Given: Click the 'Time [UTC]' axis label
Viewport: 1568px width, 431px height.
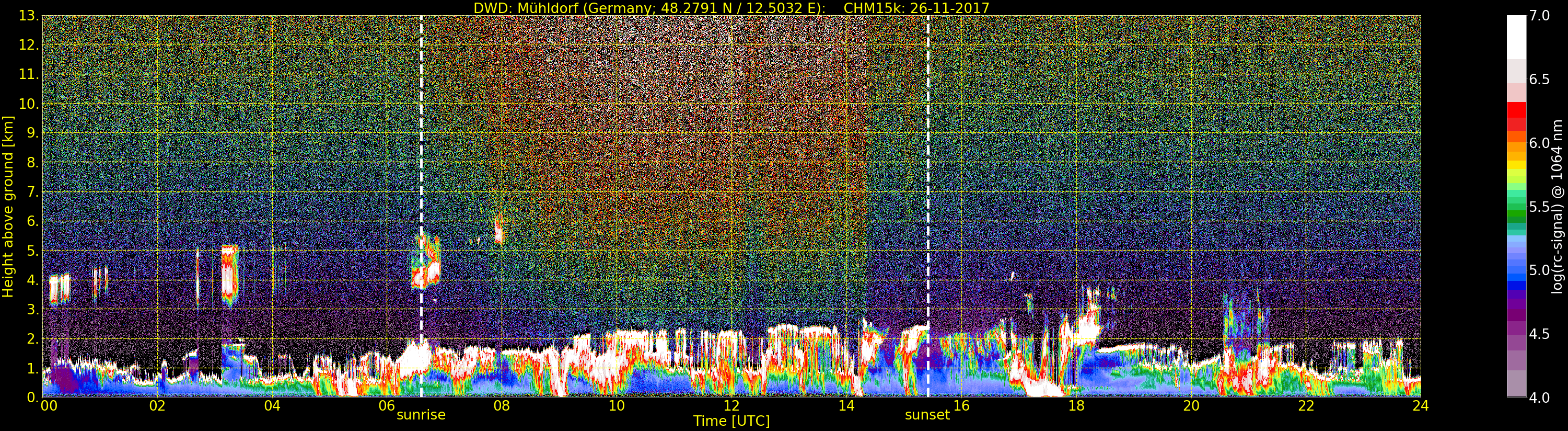Looking at the screenshot, I should point(731,421).
